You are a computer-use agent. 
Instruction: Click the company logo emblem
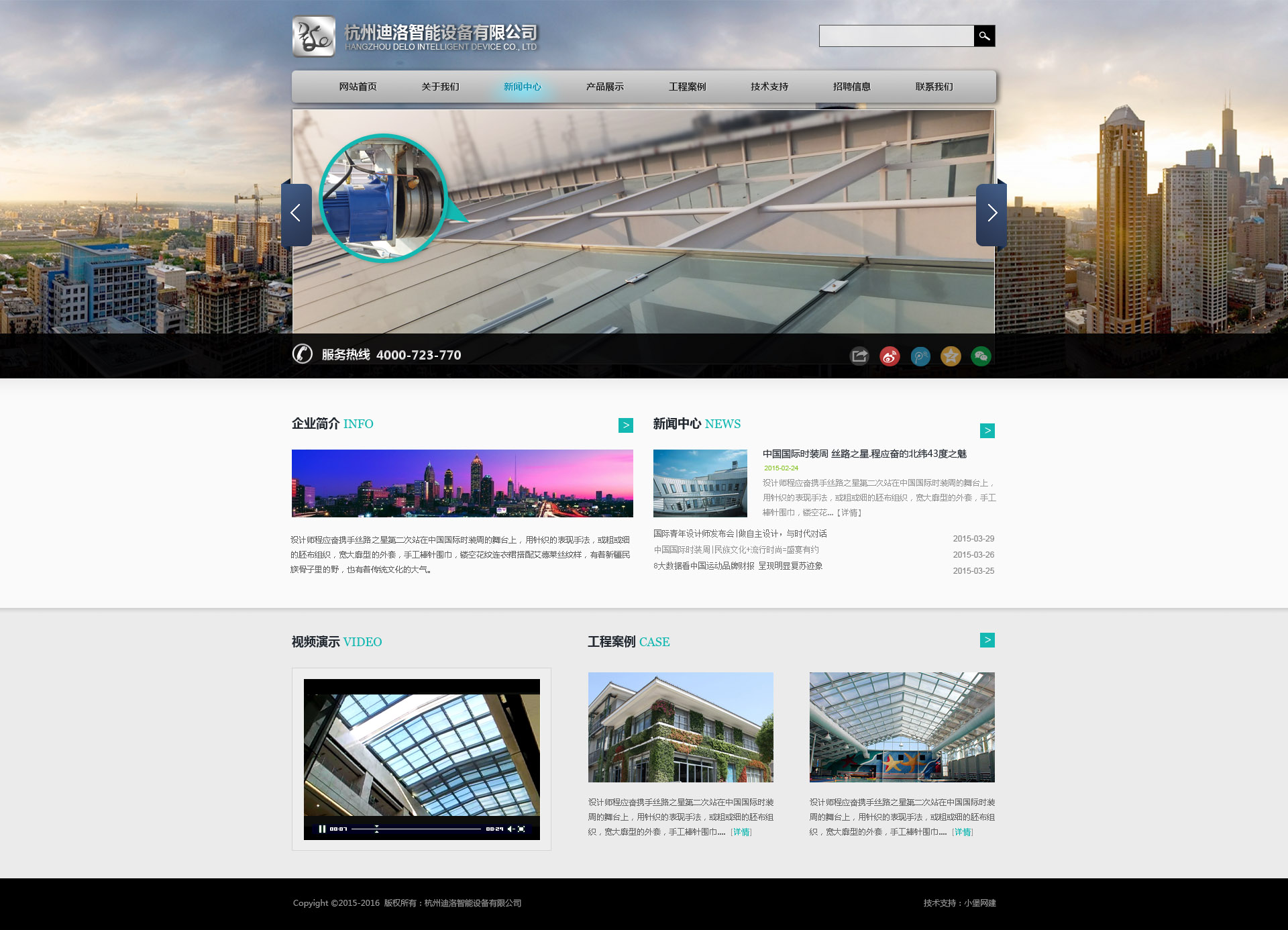coord(313,37)
